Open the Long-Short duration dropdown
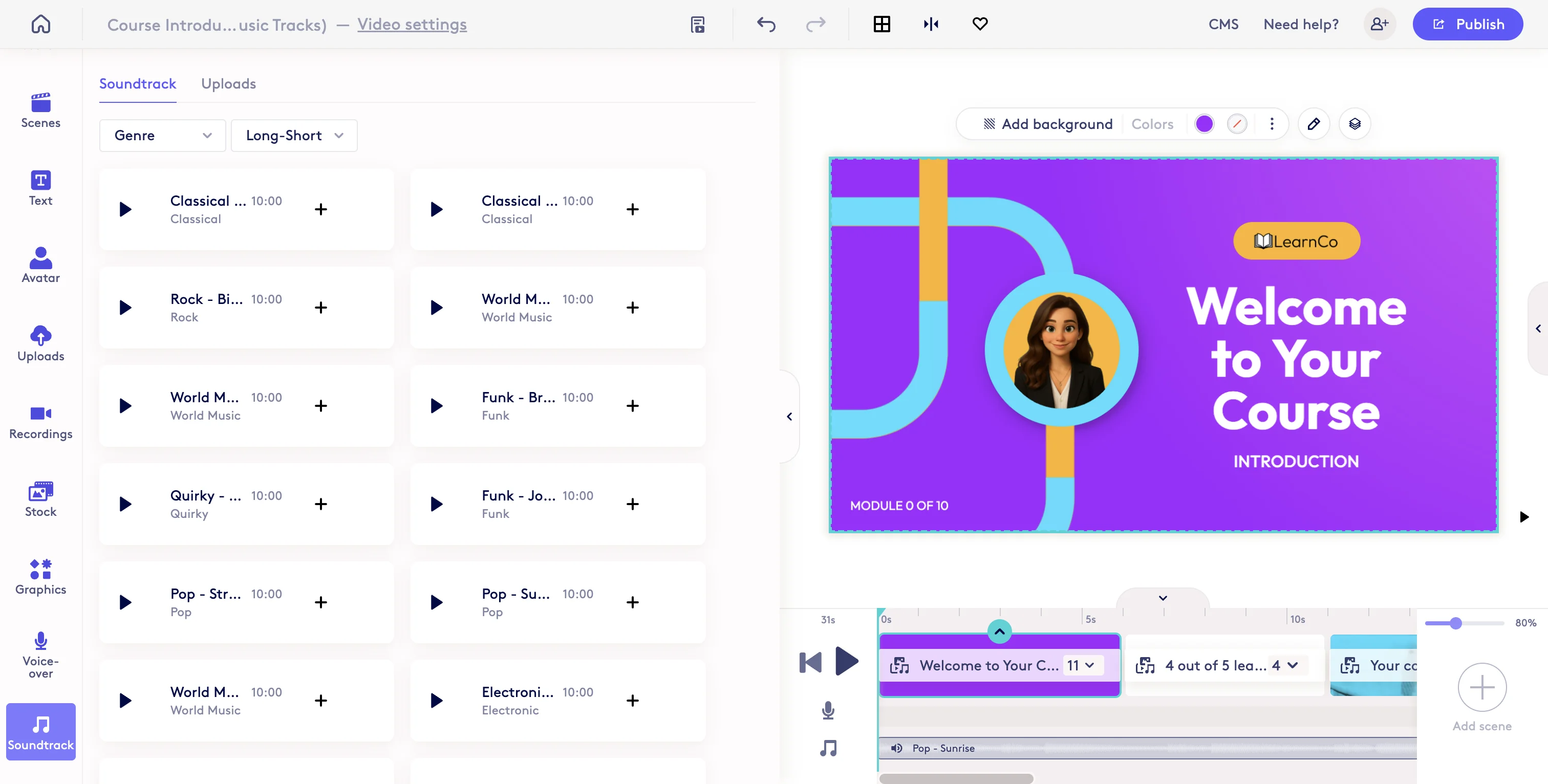The width and height of the screenshot is (1548, 784). 294,135
